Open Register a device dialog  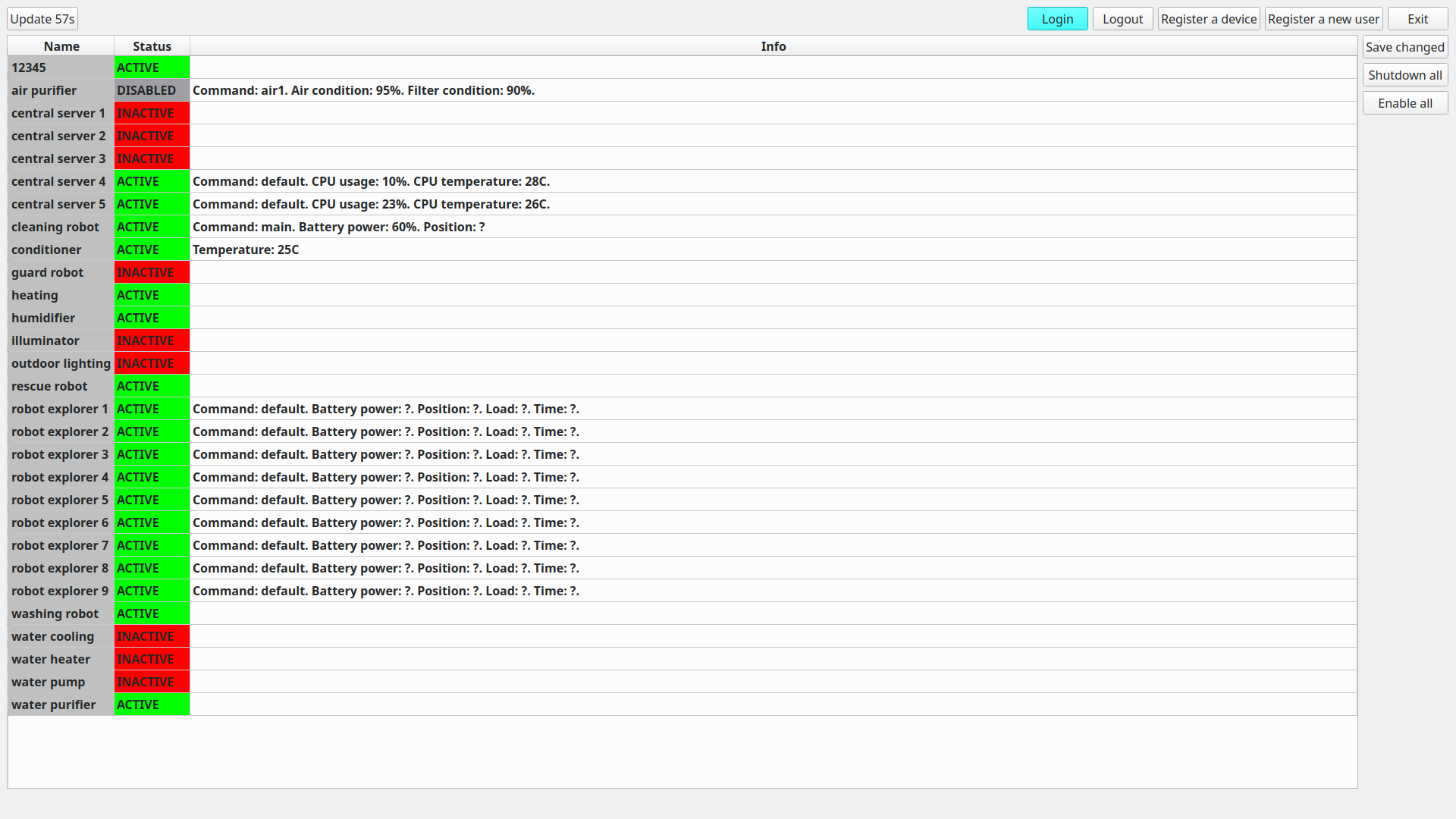[1208, 19]
